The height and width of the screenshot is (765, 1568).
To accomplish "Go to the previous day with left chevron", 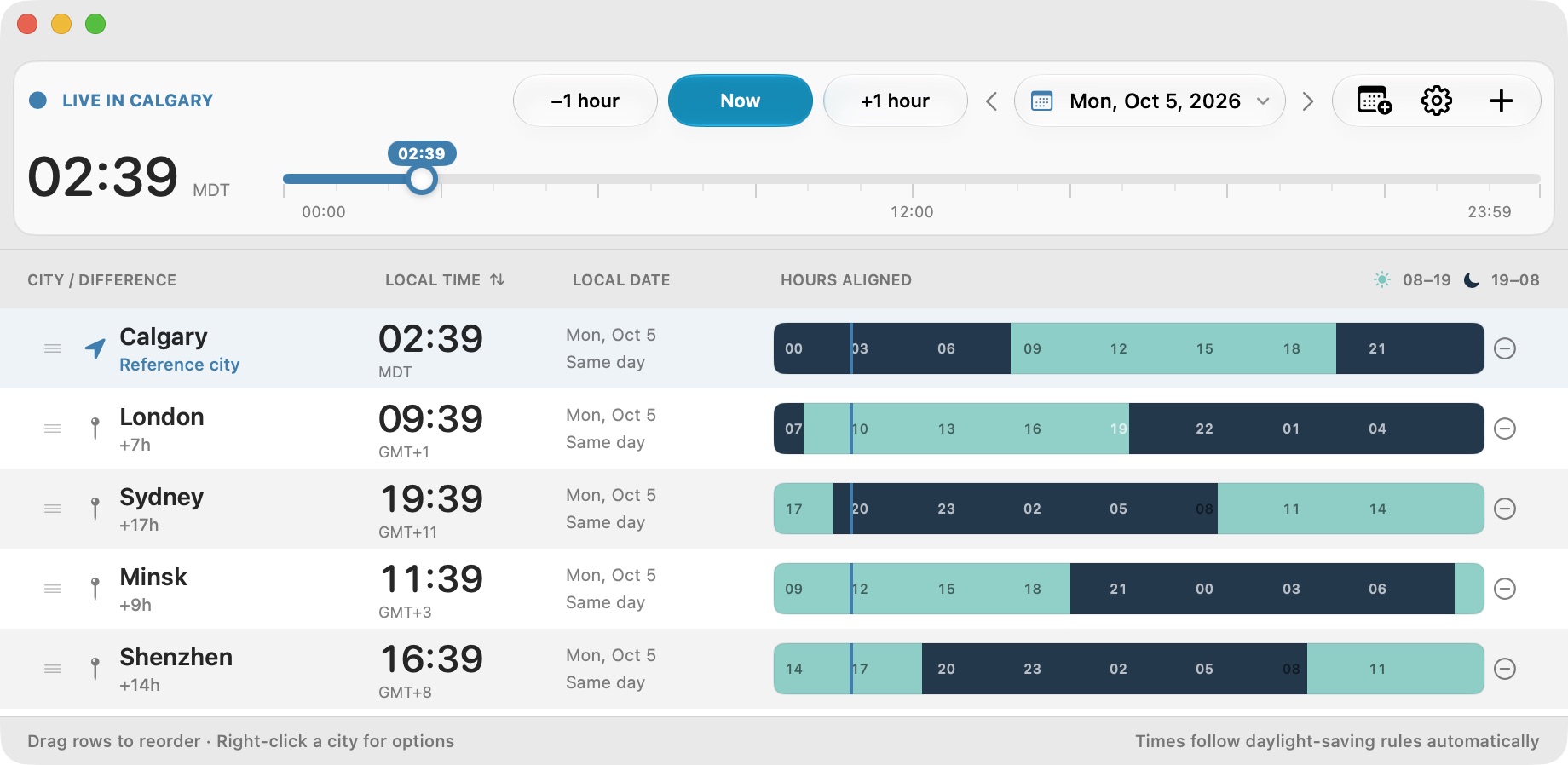I will (x=991, y=101).
